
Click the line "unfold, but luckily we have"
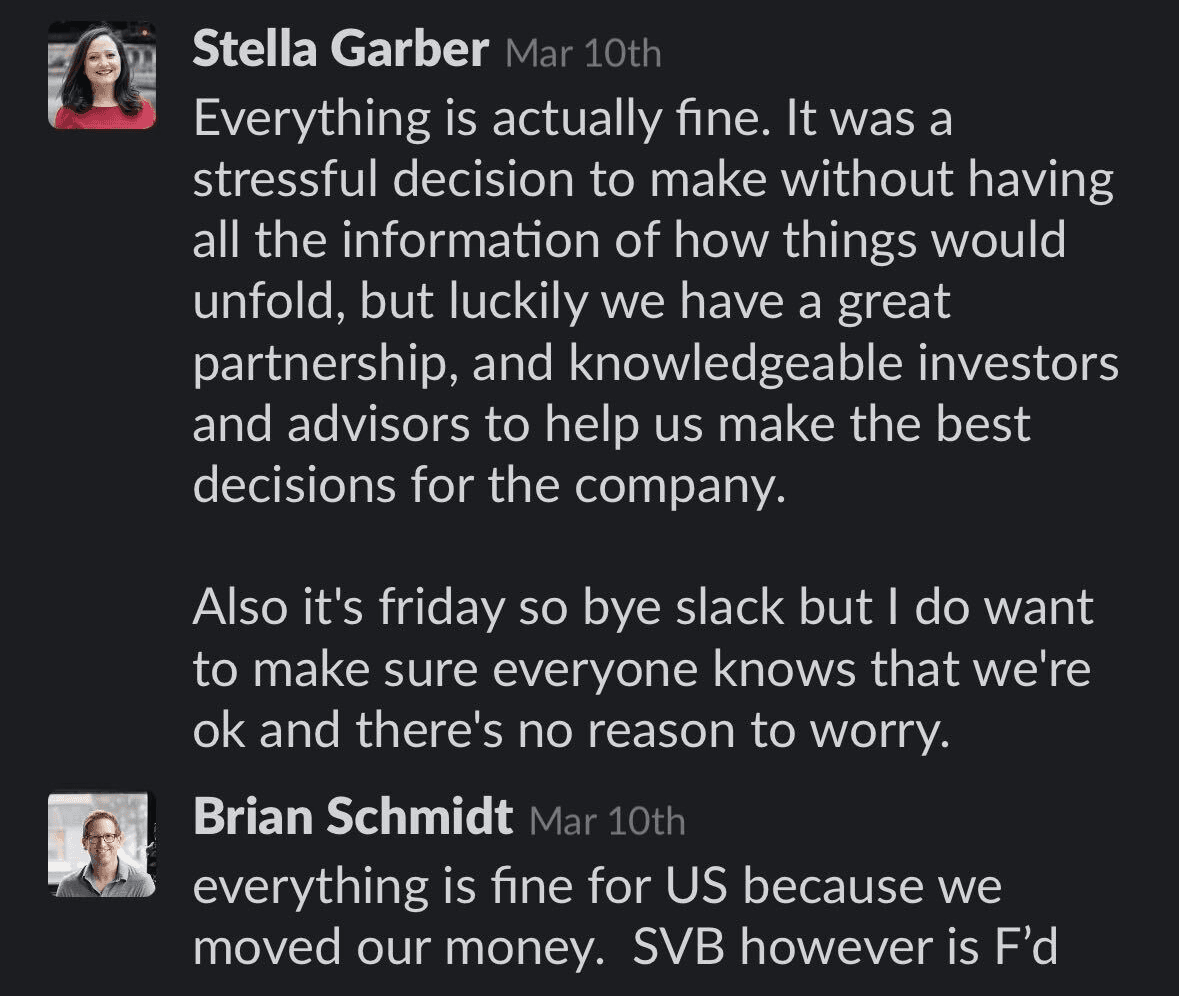[x=570, y=303]
